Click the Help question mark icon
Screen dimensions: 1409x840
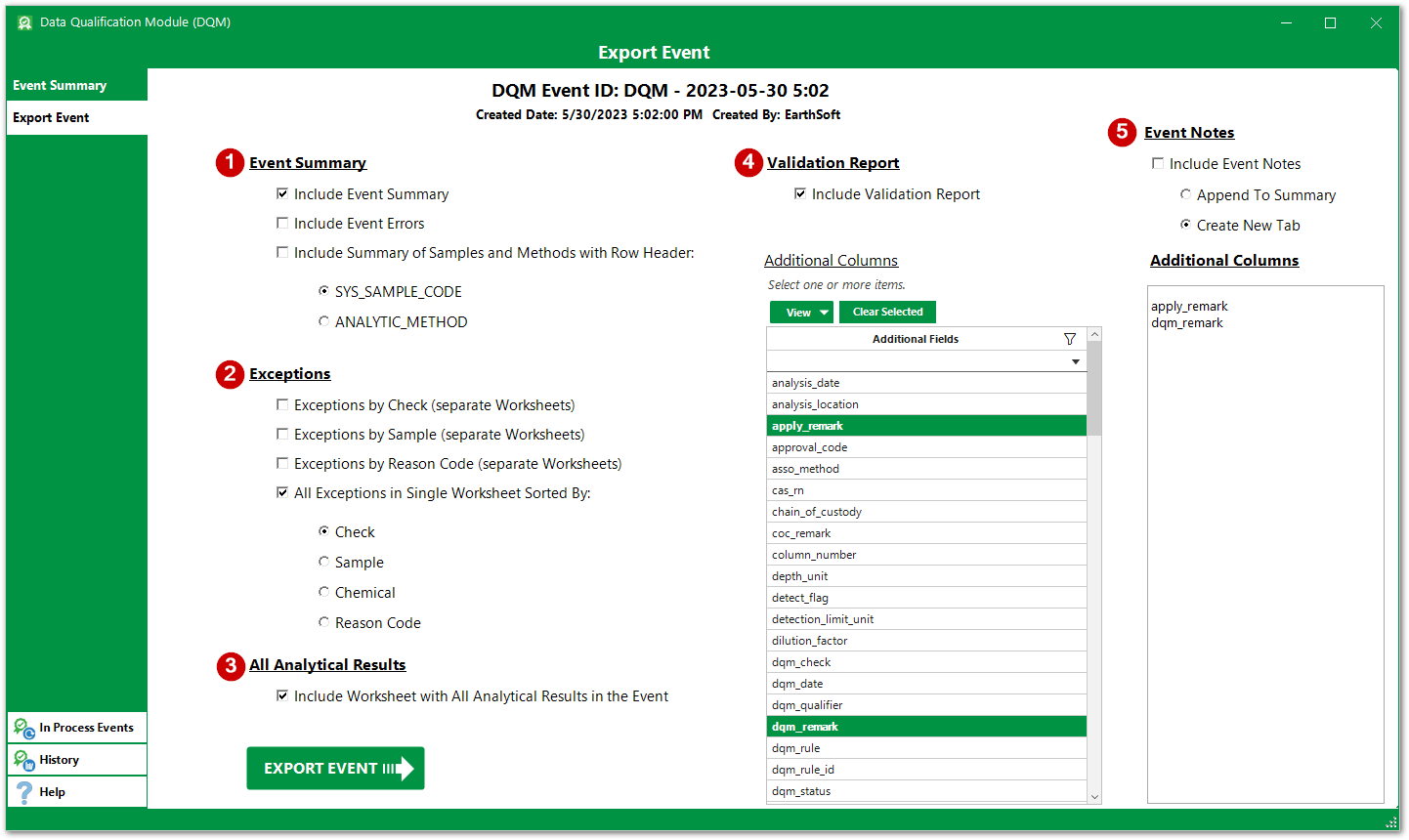[x=21, y=791]
